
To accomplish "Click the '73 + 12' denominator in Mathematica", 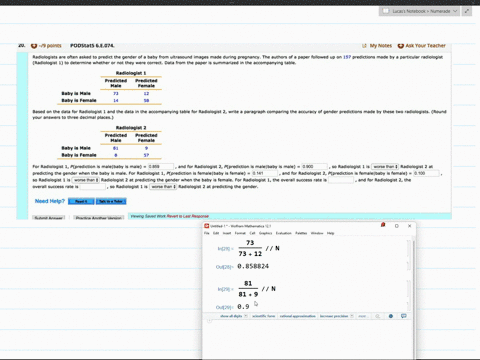I will [x=250, y=254].
